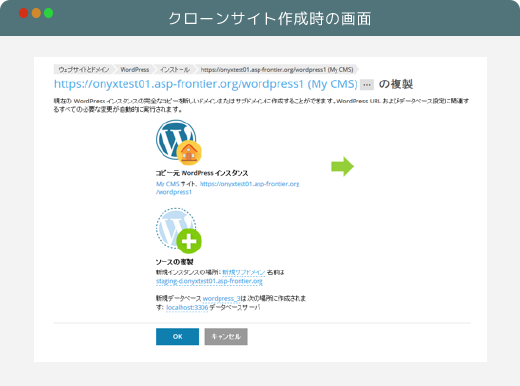Click the キャンセル button
The width and height of the screenshot is (520, 386).
tap(226, 336)
